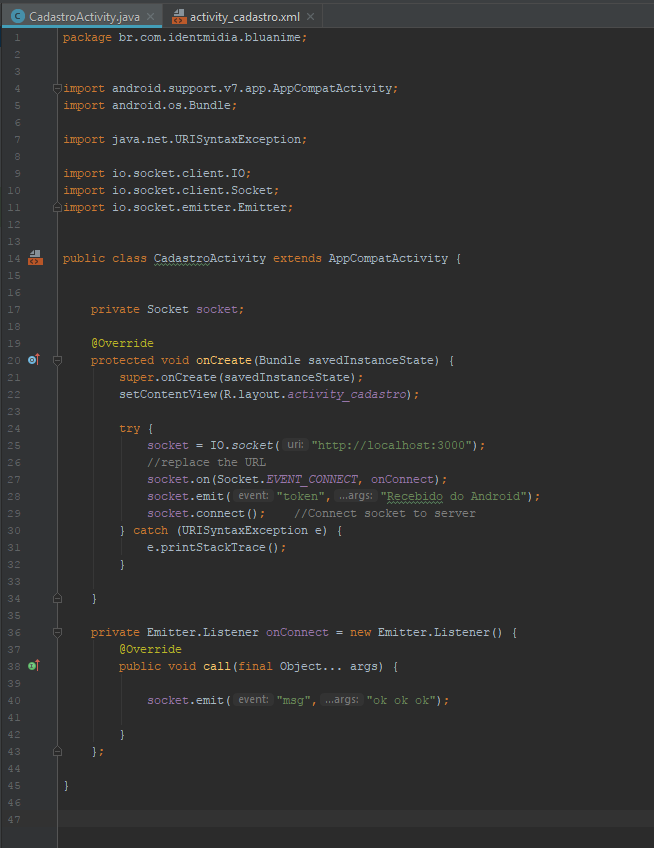Click the @Override annotation on line 19
This screenshot has height=848, width=654.
pos(122,343)
